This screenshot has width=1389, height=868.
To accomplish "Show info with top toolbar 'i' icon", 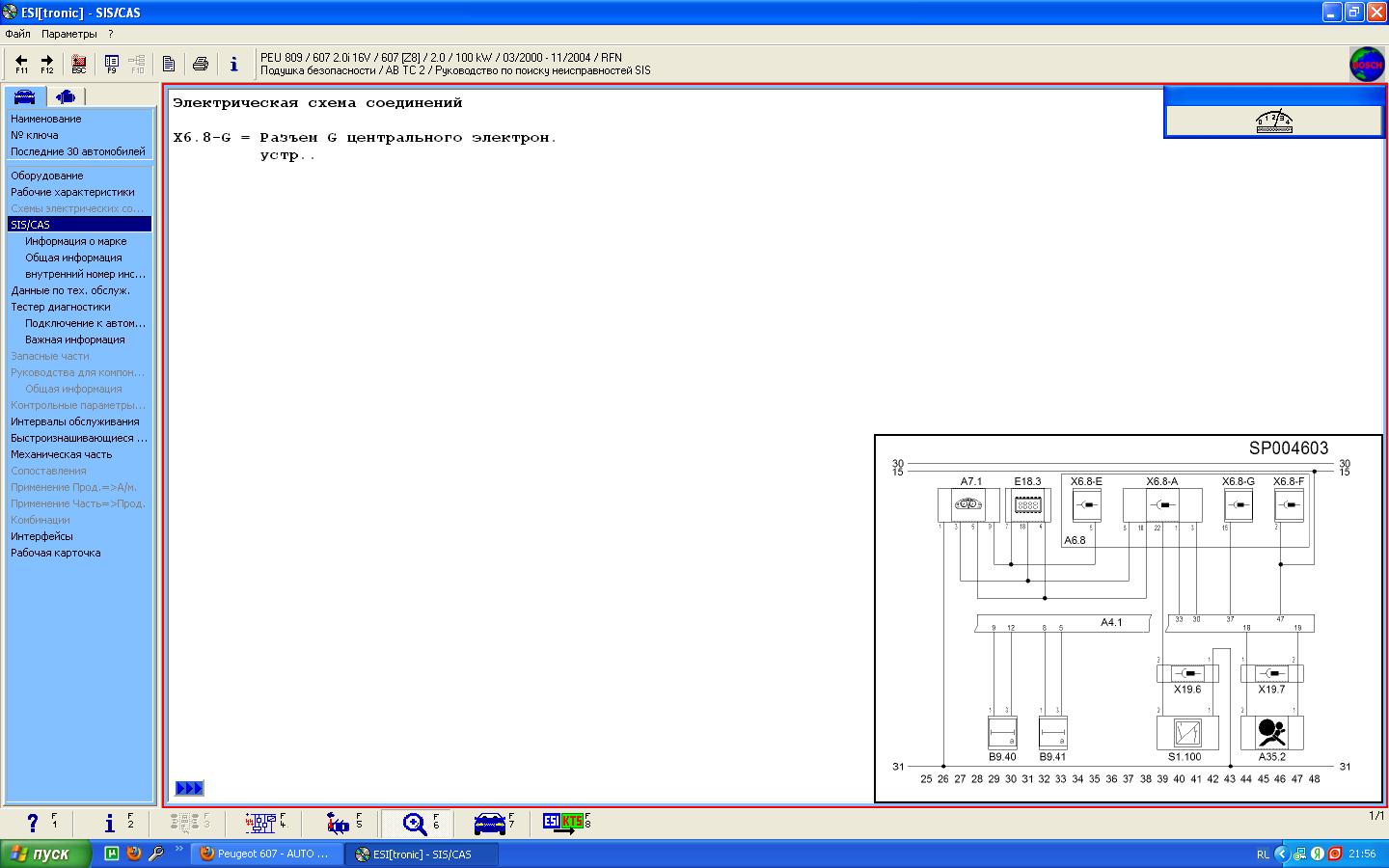I will pyautogui.click(x=233, y=64).
